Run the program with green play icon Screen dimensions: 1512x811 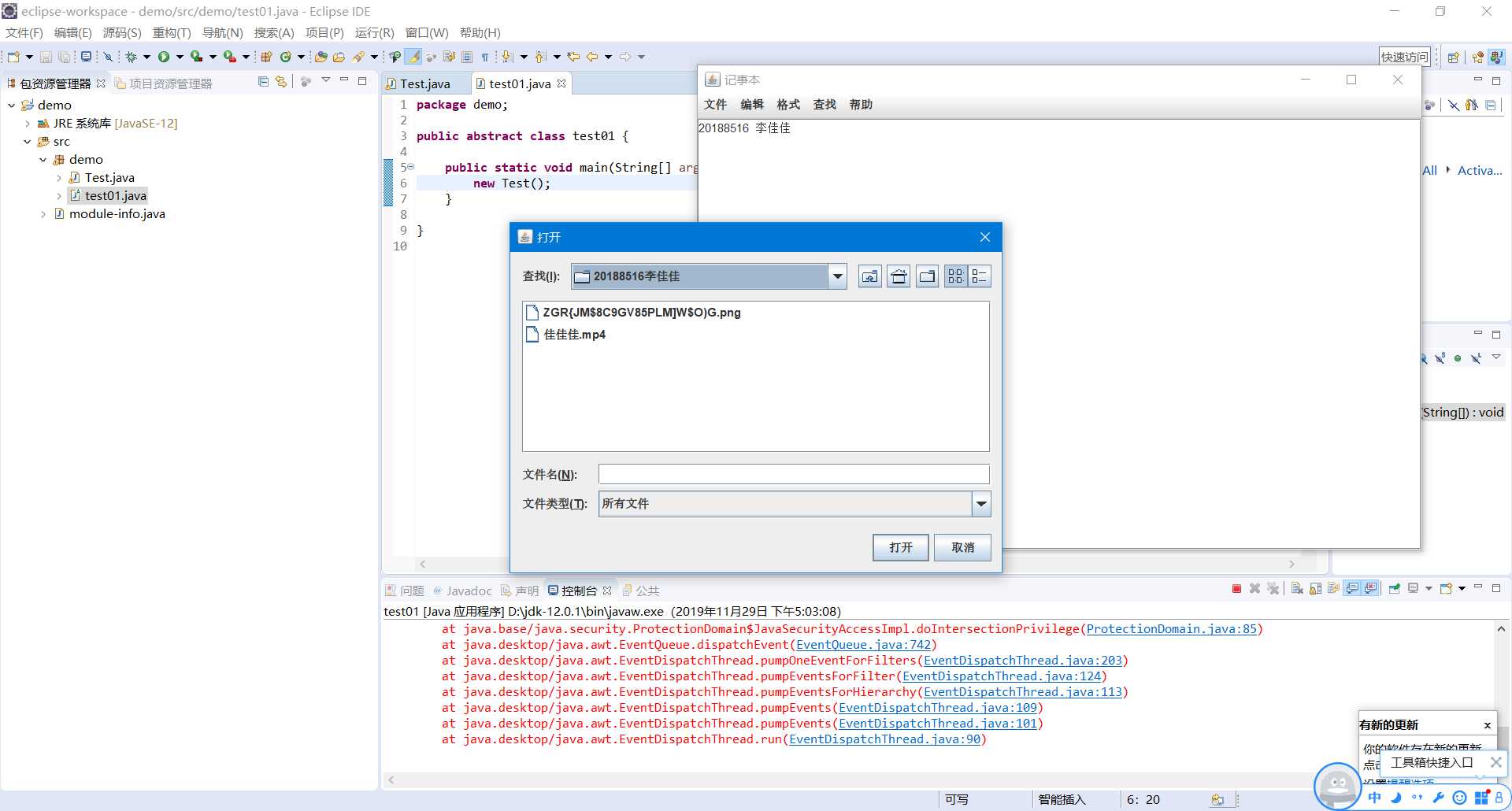(x=164, y=57)
